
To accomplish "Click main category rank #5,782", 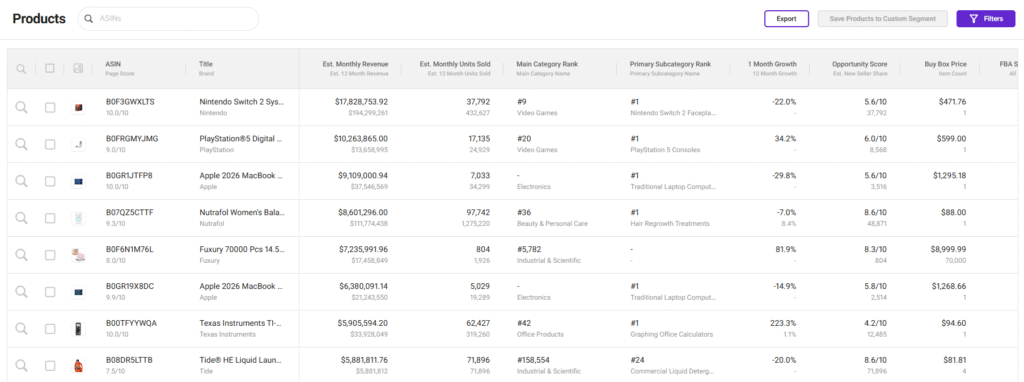I will click(529, 249).
